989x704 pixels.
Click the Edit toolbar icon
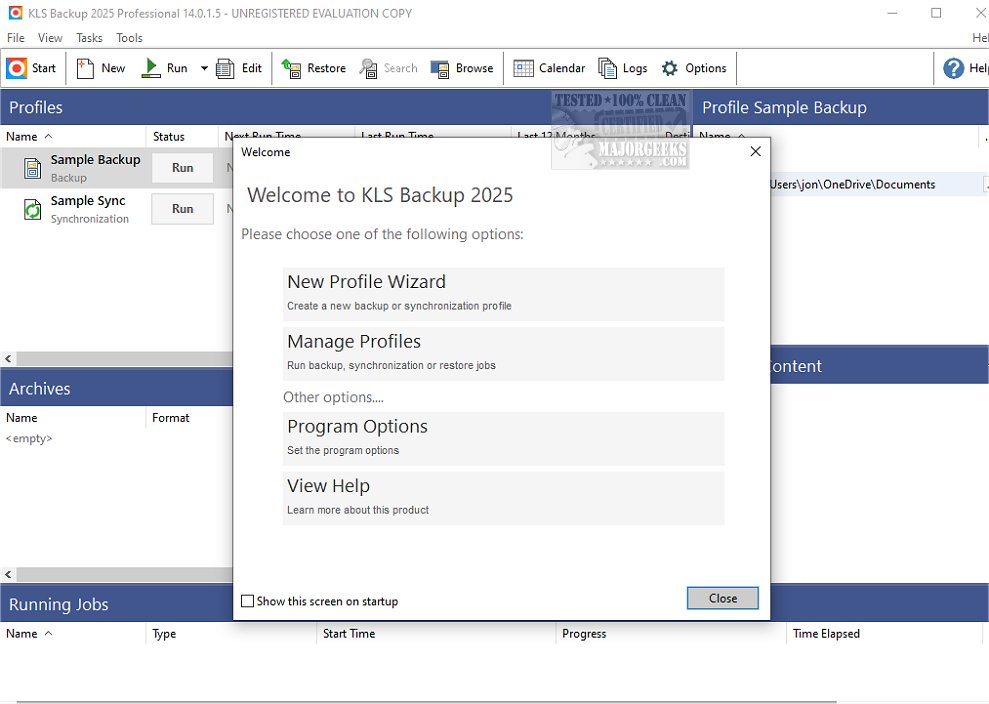click(x=225, y=68)
